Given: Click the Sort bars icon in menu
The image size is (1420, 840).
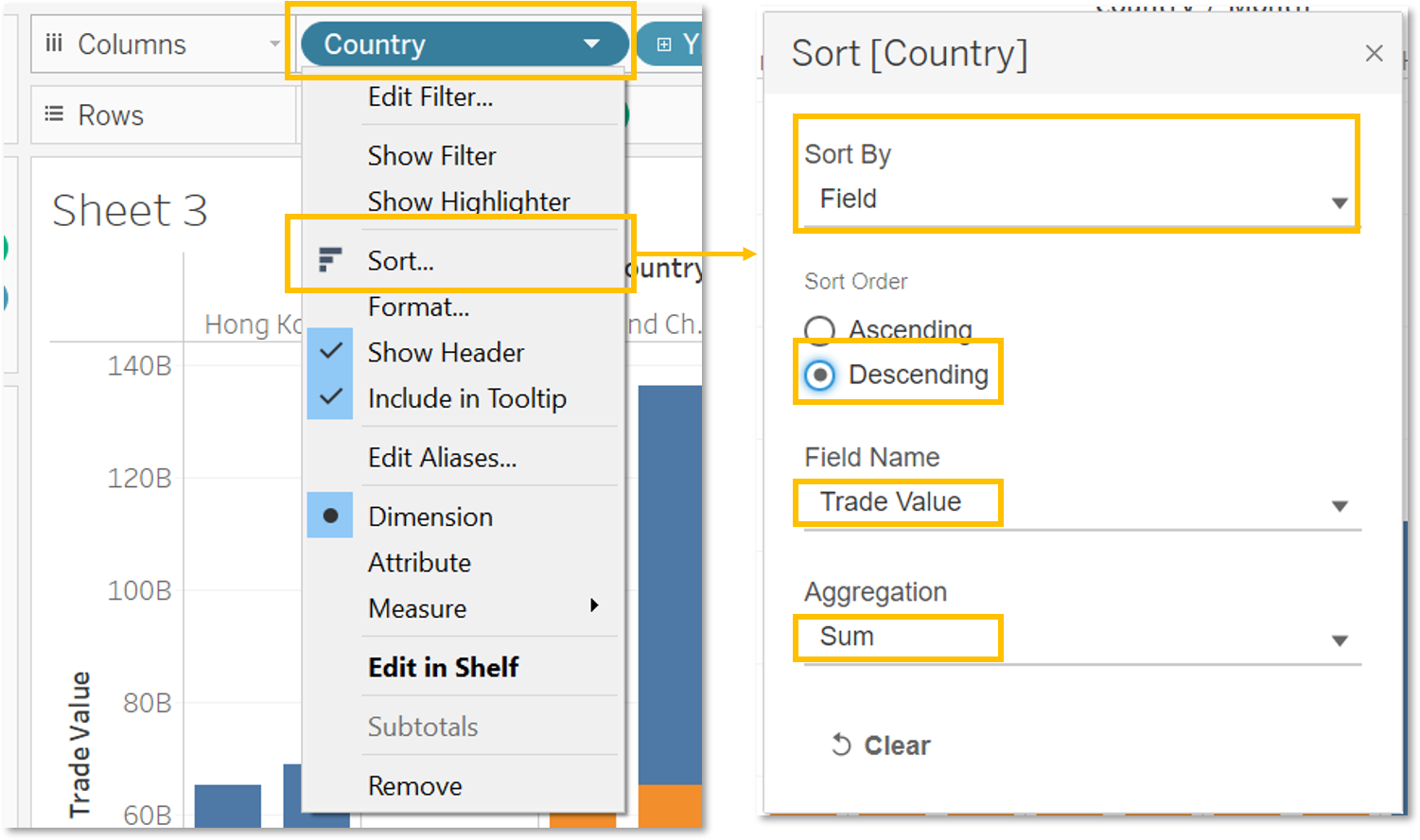Looking at the screenshot, I should tap(329, 259).
